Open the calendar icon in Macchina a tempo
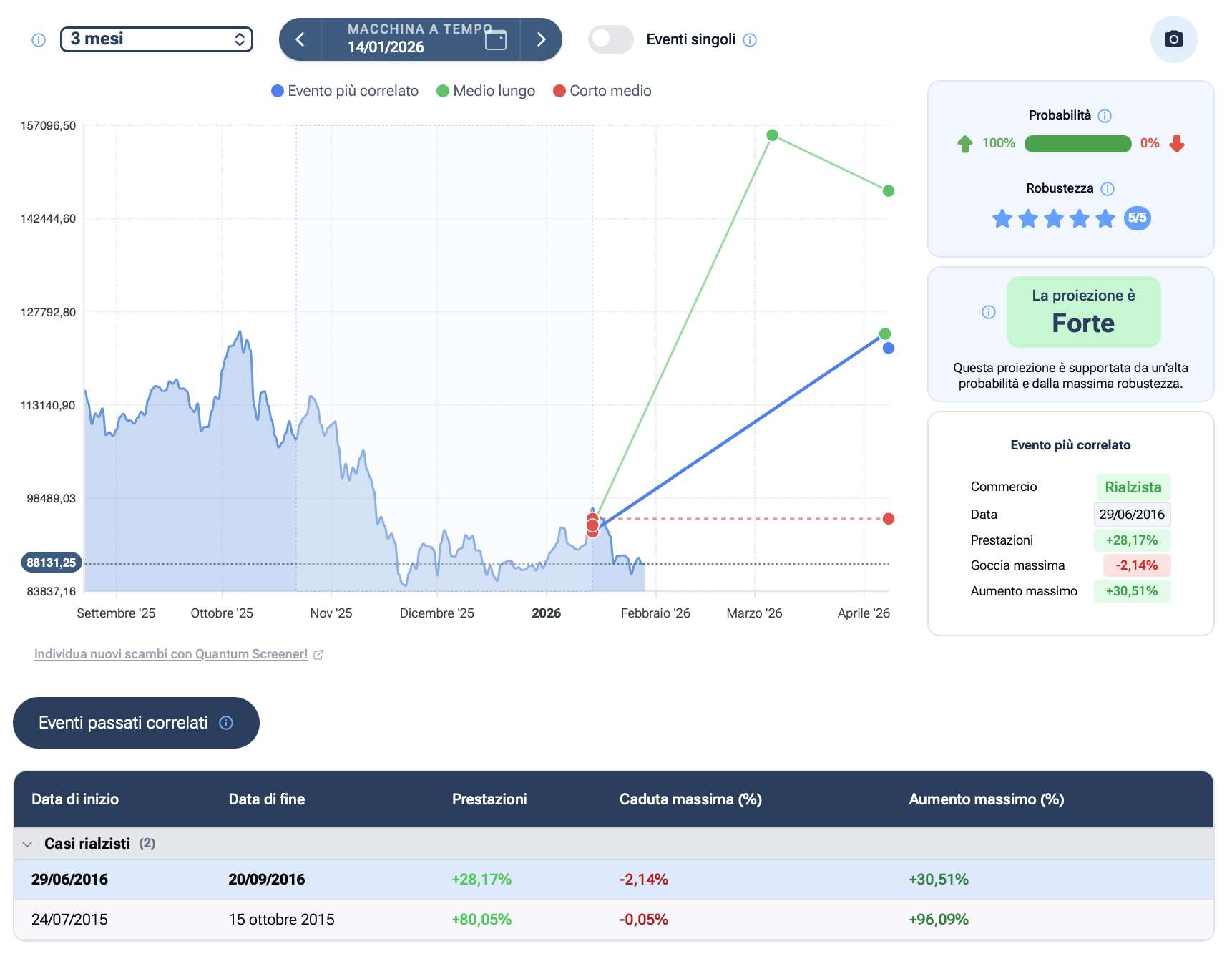The height and width of the screenshot is (959, 1232). [495, 39]
